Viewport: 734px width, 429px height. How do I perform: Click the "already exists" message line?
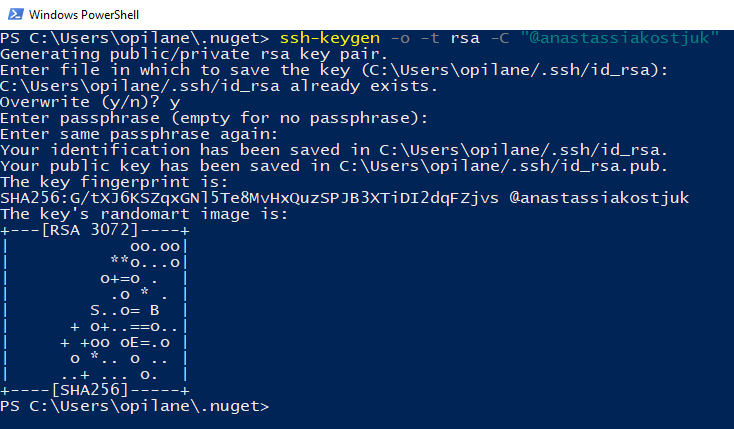click(219, 86)
